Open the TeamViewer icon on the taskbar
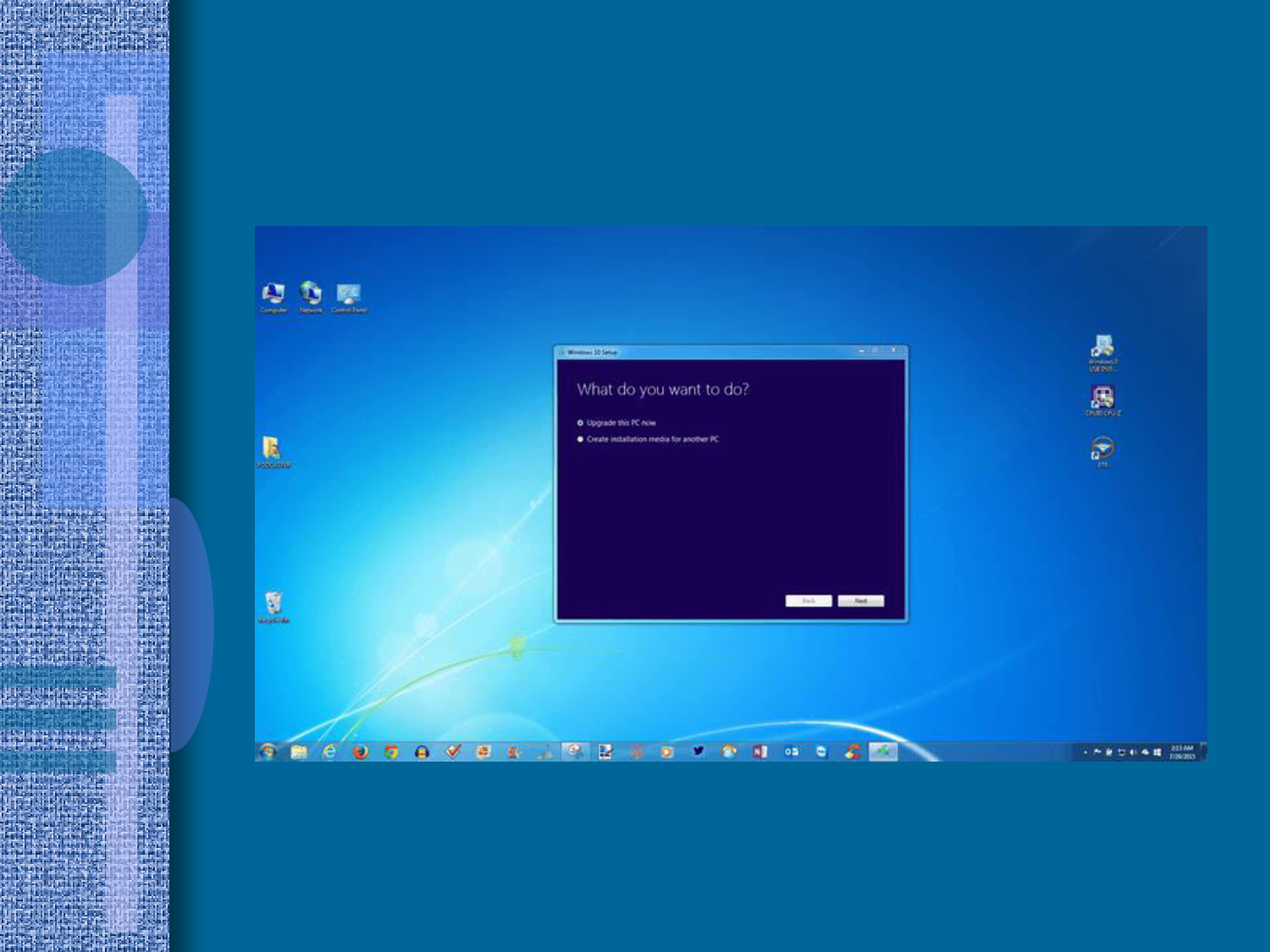The width and height of the screenshot is (1270, 952). [x=821, y=751]
